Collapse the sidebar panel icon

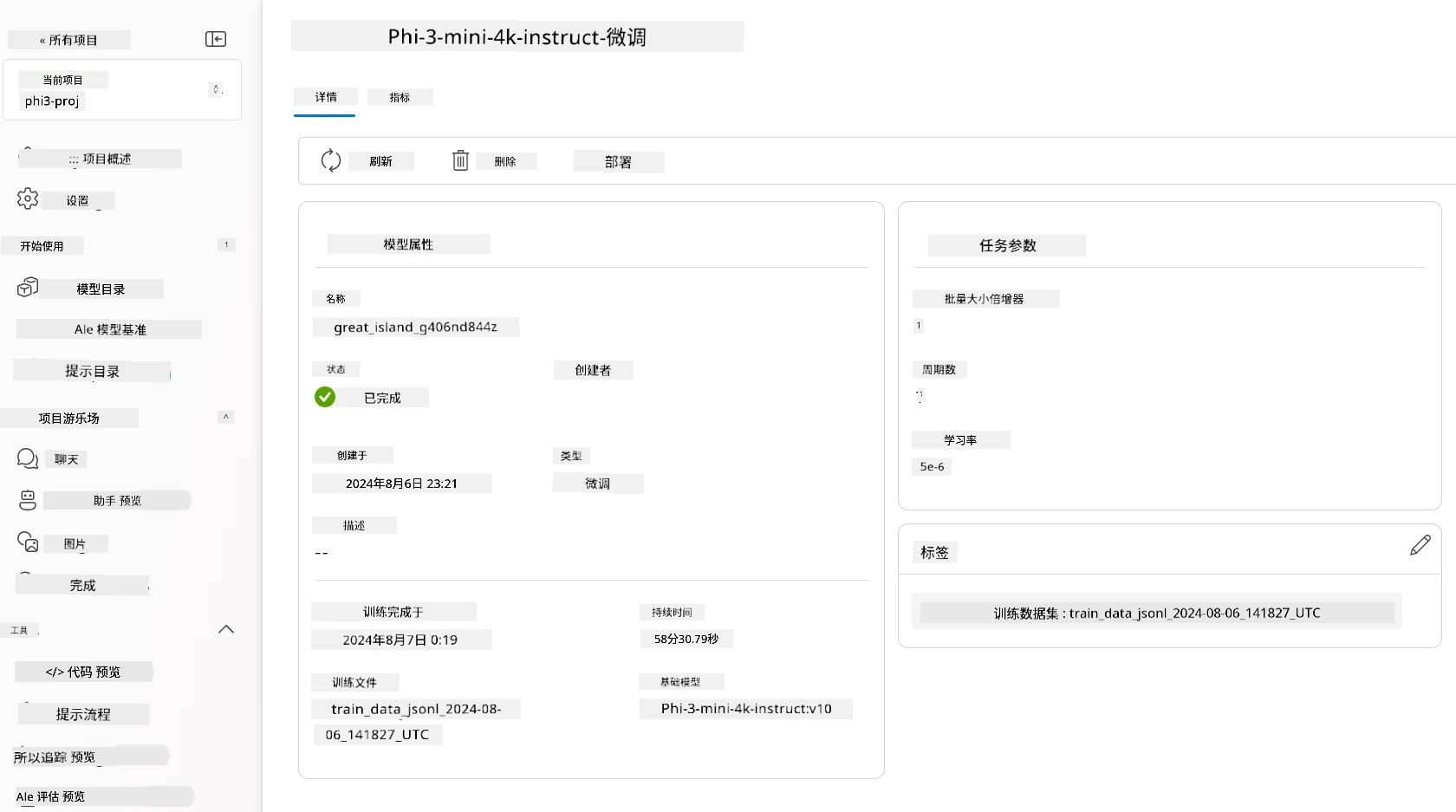point(216,39)
